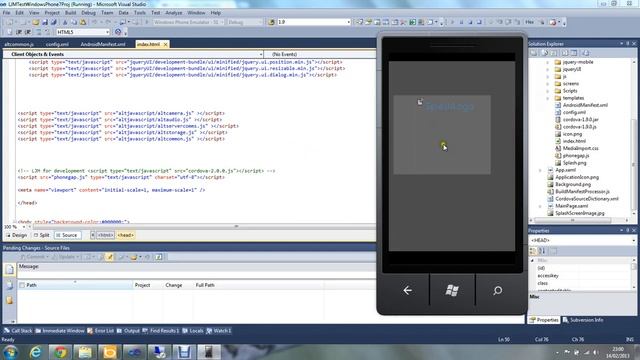Open Internet Explorer from the taskbar

[36, 352]
